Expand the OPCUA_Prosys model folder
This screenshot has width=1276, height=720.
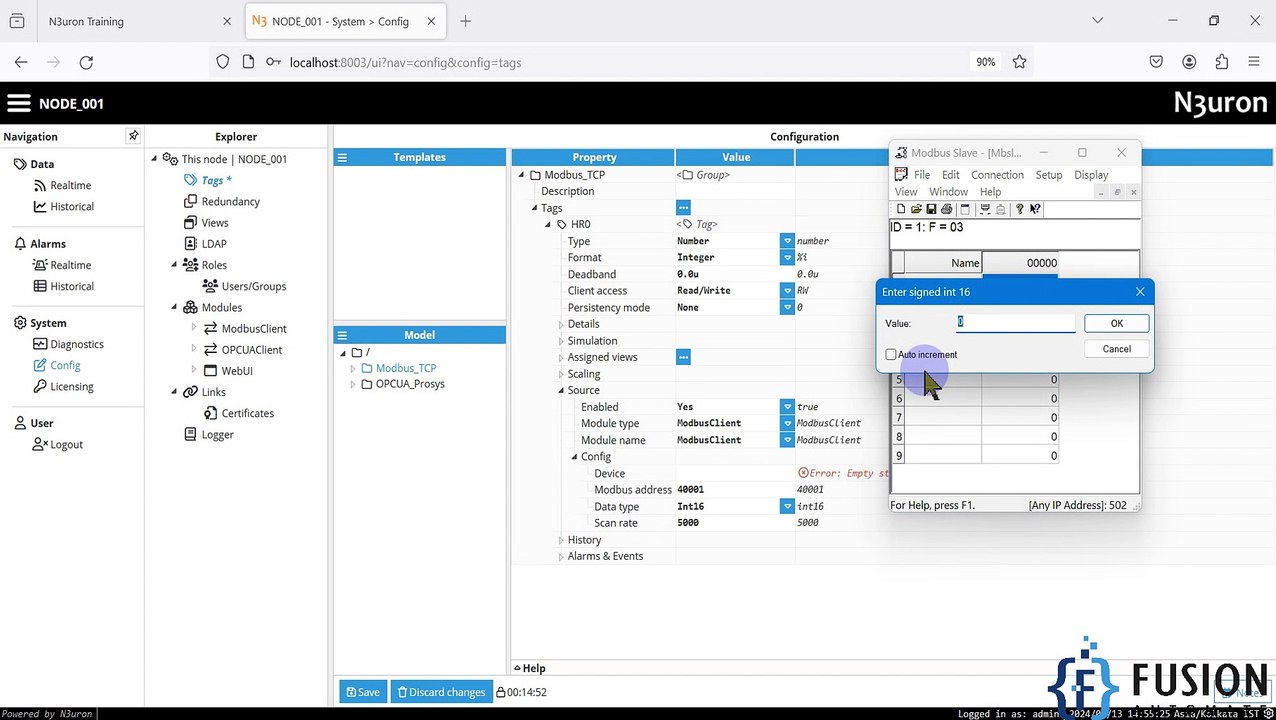[353, 384]
